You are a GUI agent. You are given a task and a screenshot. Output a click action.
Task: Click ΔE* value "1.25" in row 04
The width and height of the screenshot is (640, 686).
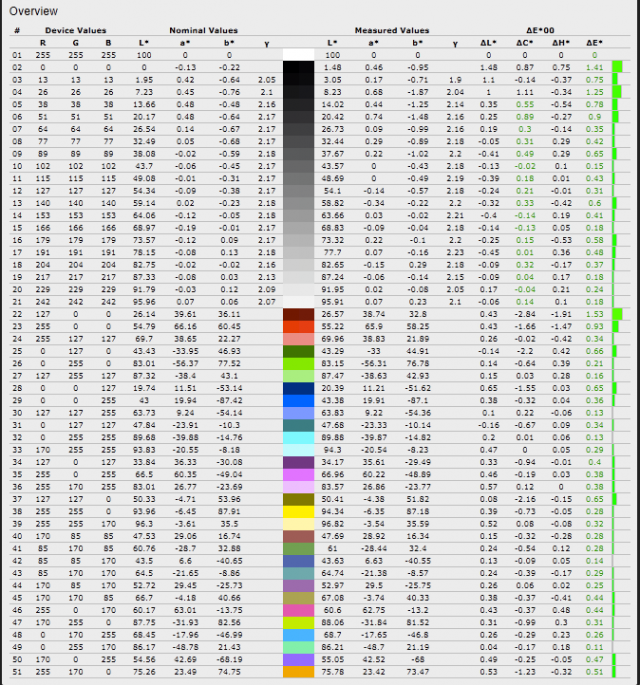(595, 92)
